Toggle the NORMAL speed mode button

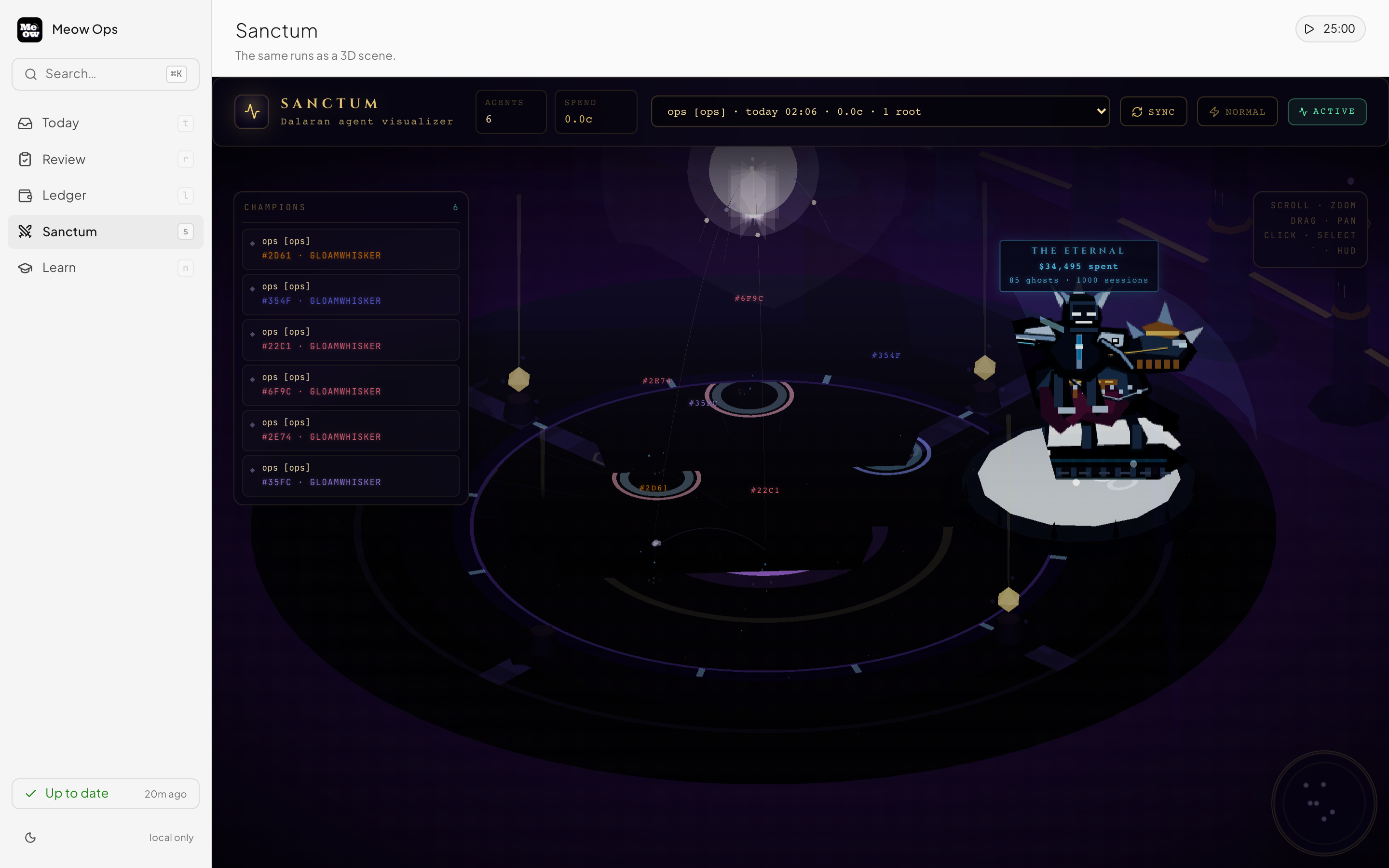point(1237,111)
